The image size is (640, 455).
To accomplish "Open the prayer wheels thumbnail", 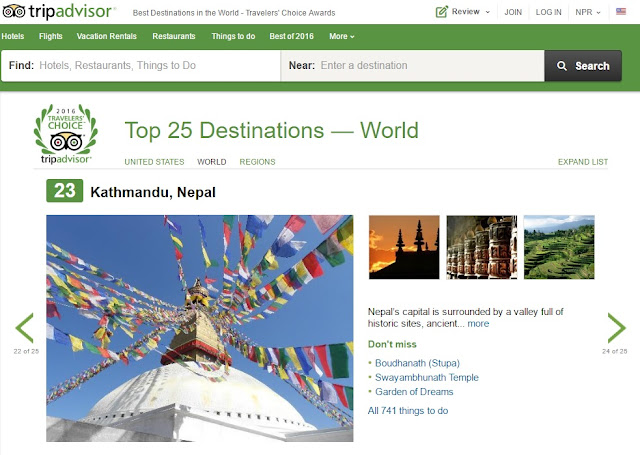I will tap(482, 247).
